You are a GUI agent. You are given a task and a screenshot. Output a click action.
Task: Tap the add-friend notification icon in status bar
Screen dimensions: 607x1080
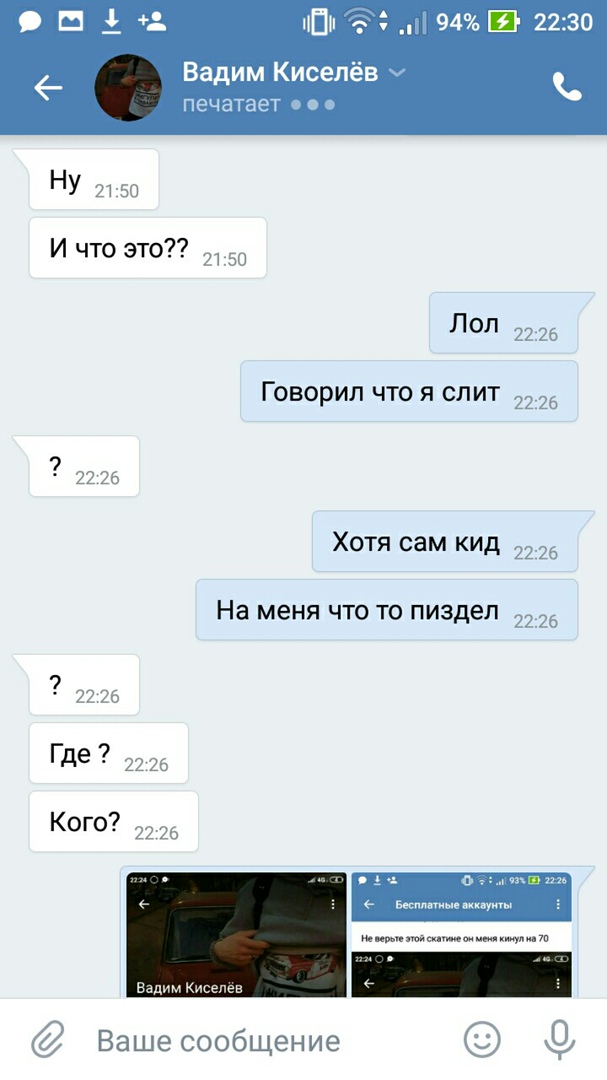coord(152,22)
